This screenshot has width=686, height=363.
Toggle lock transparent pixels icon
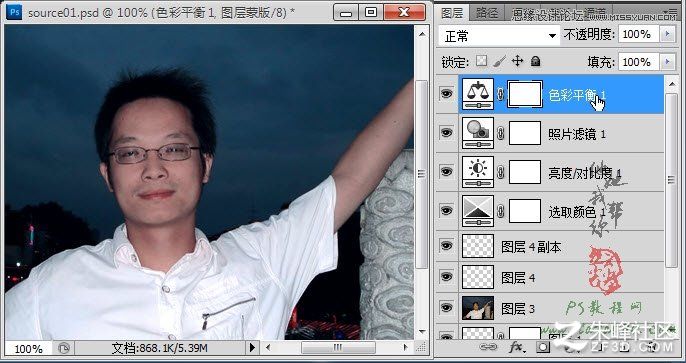tap(482, 61)
